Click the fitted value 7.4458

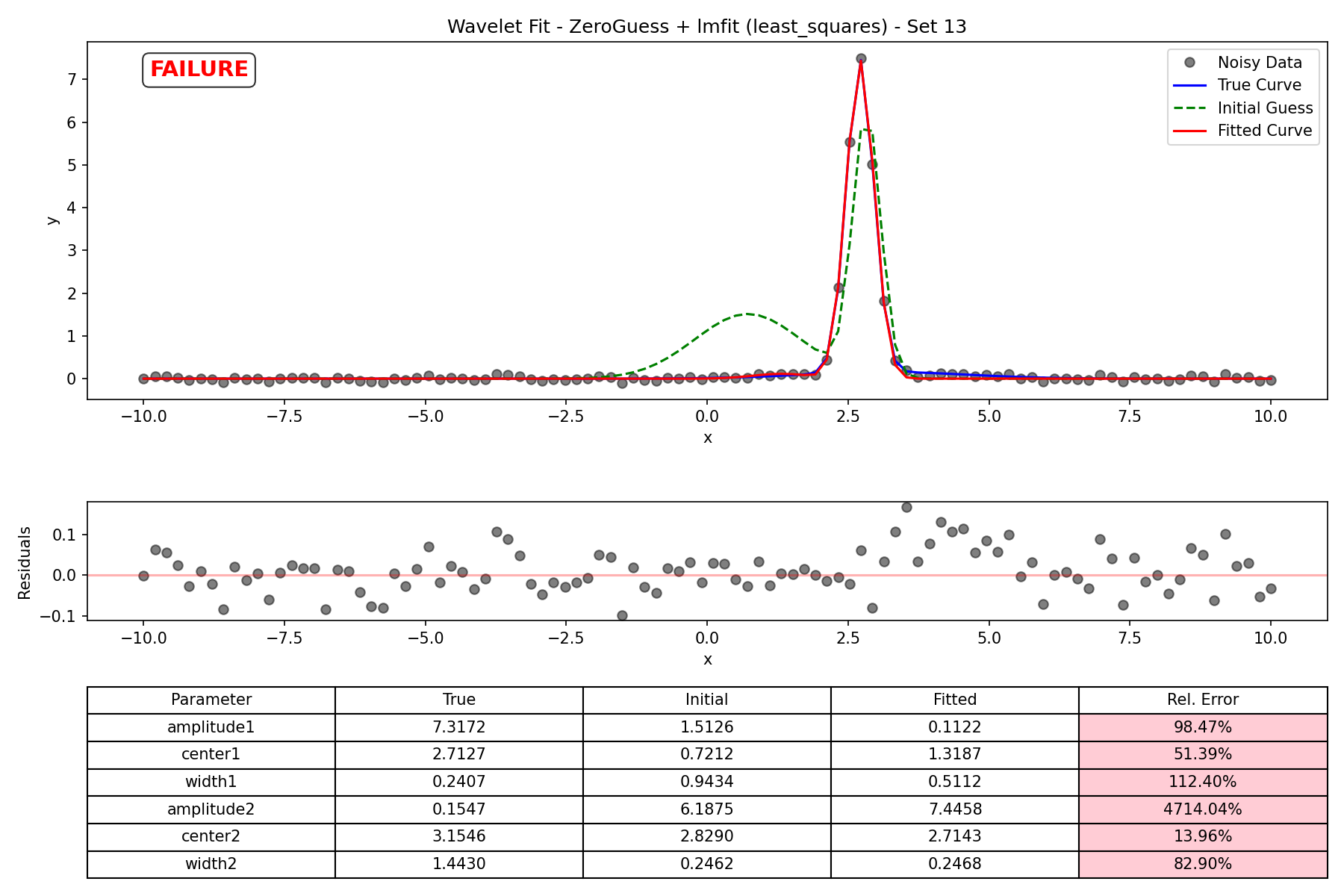[955, 809]
